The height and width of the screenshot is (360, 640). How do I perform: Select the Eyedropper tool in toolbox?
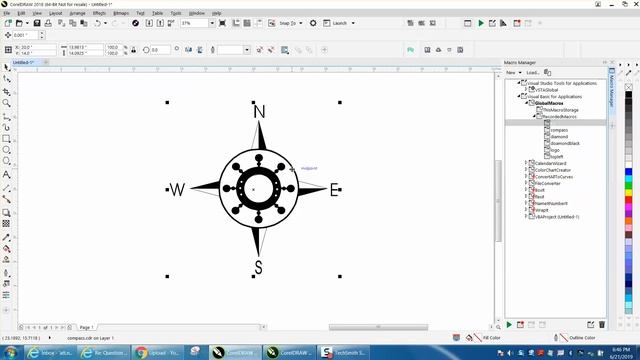7,238
